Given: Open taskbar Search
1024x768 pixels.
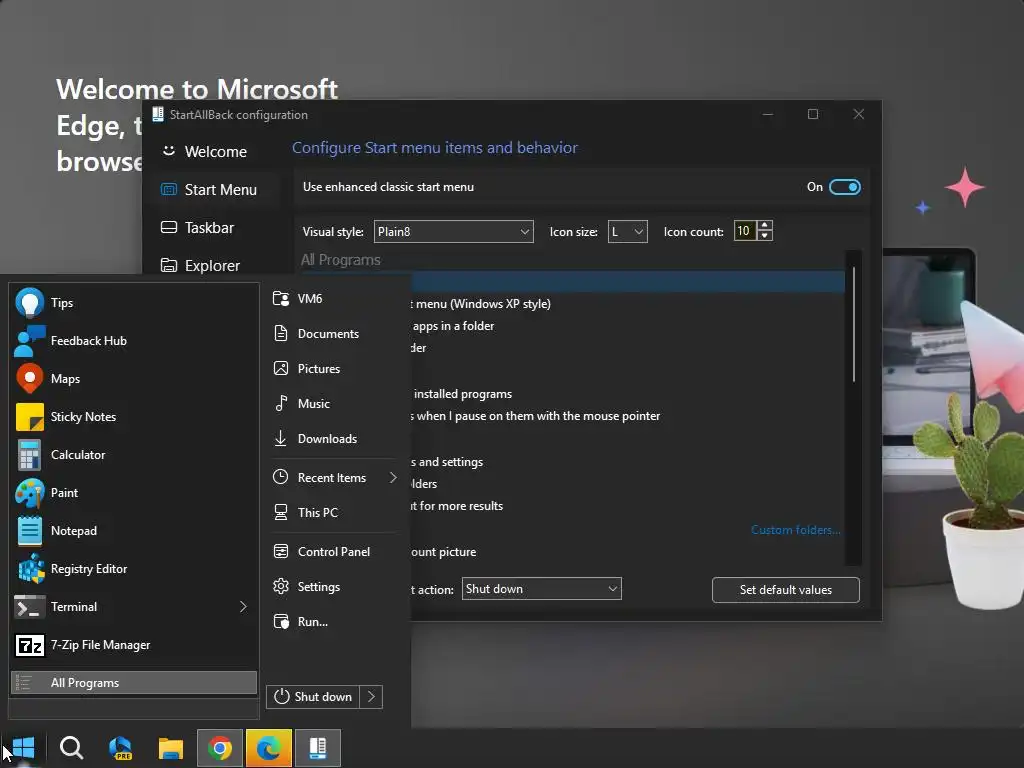Looking at the screenshot, I should point(71,748).
